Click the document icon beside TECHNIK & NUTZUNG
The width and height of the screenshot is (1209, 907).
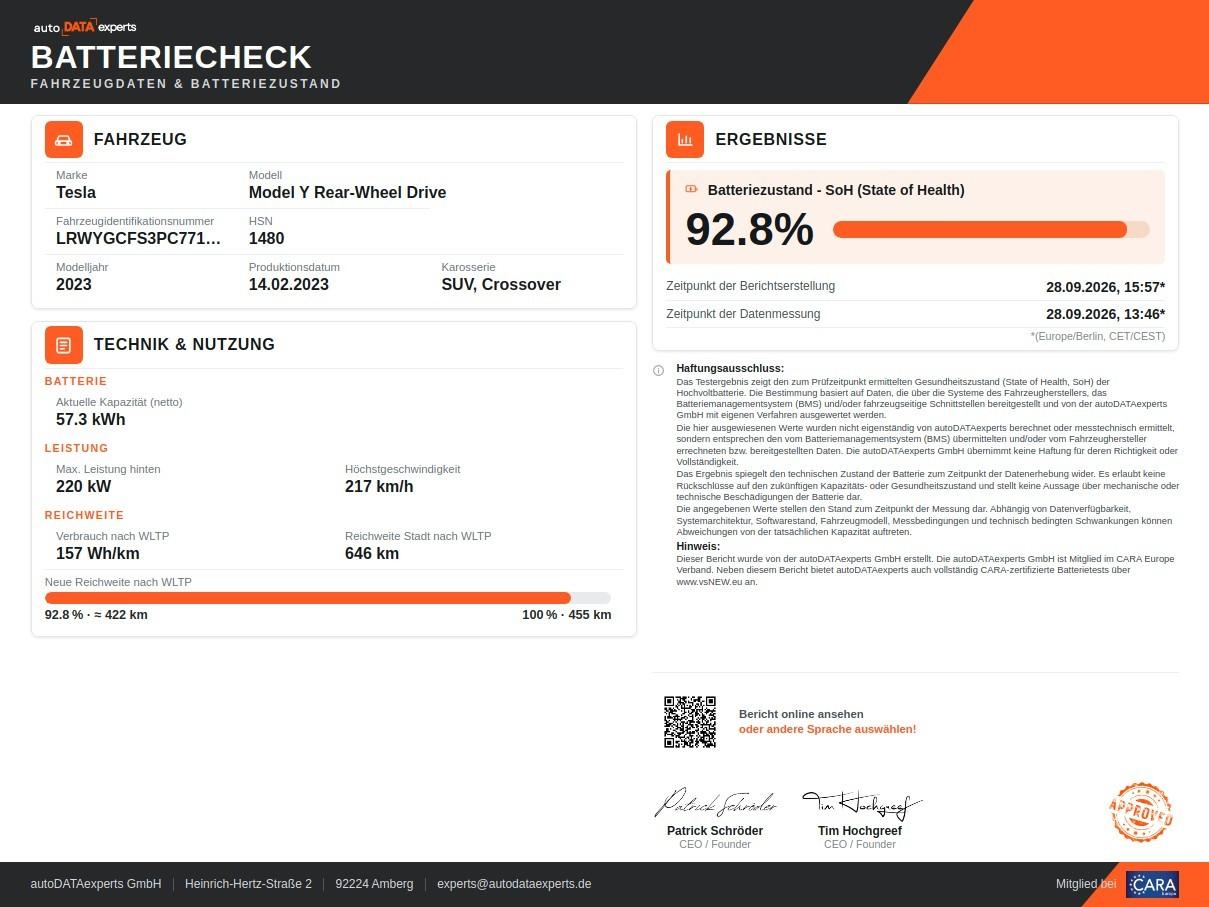tap(64, 345)
